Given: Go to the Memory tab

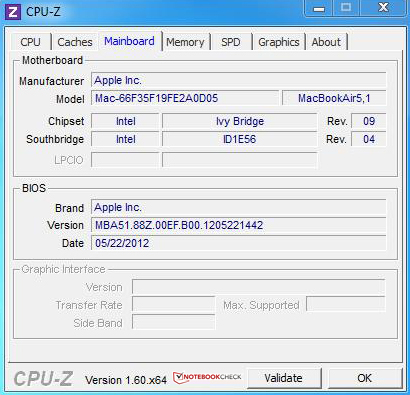Looking at the screenshot, I should (x=185, y=42).
